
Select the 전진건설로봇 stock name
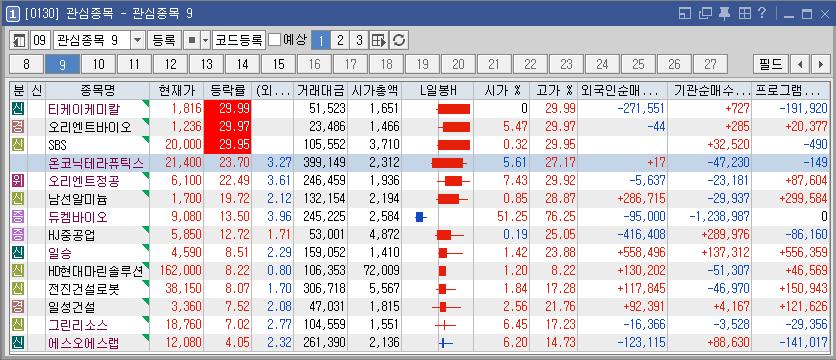point(83,289)
